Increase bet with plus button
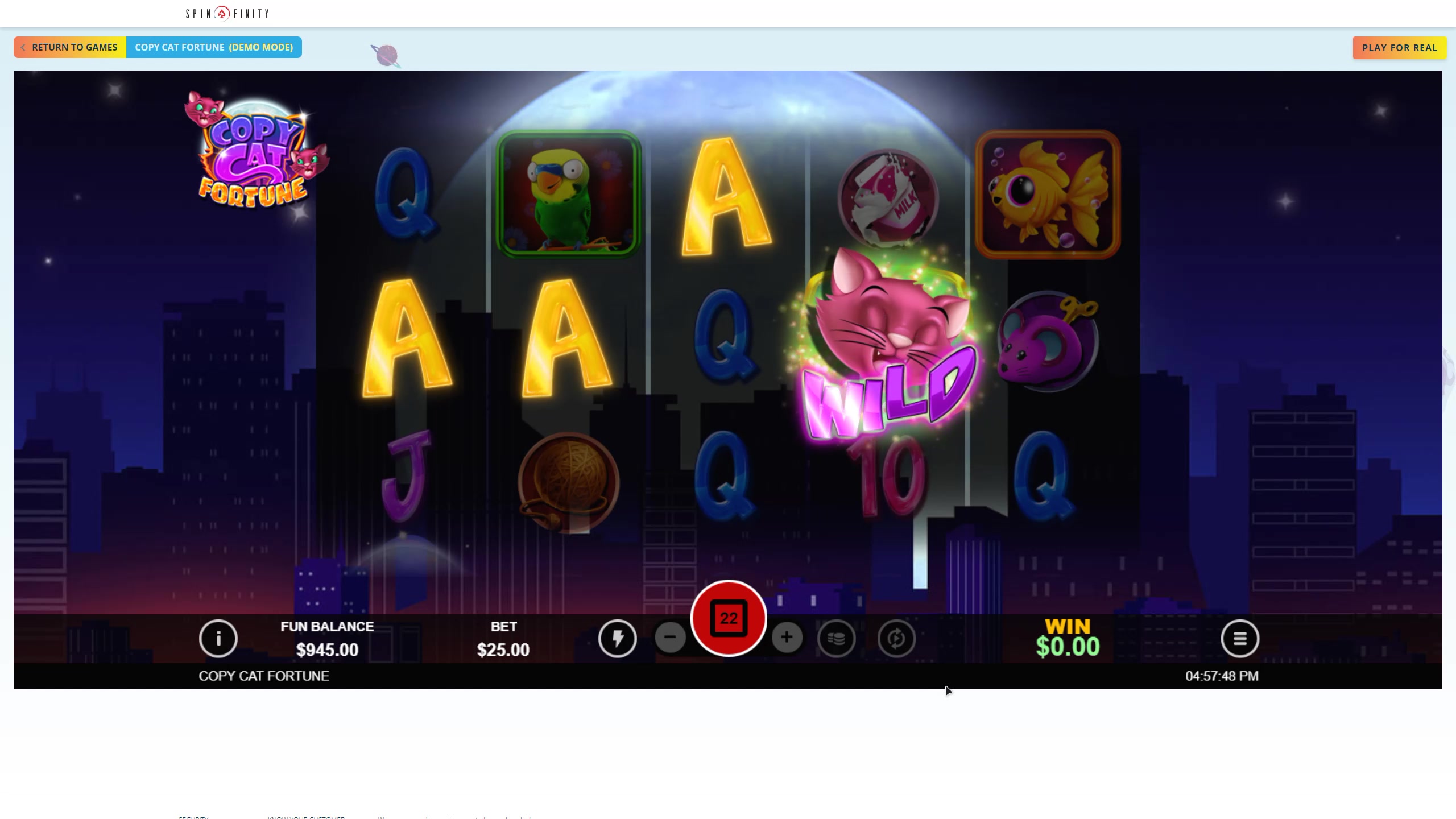 (787, 637)
